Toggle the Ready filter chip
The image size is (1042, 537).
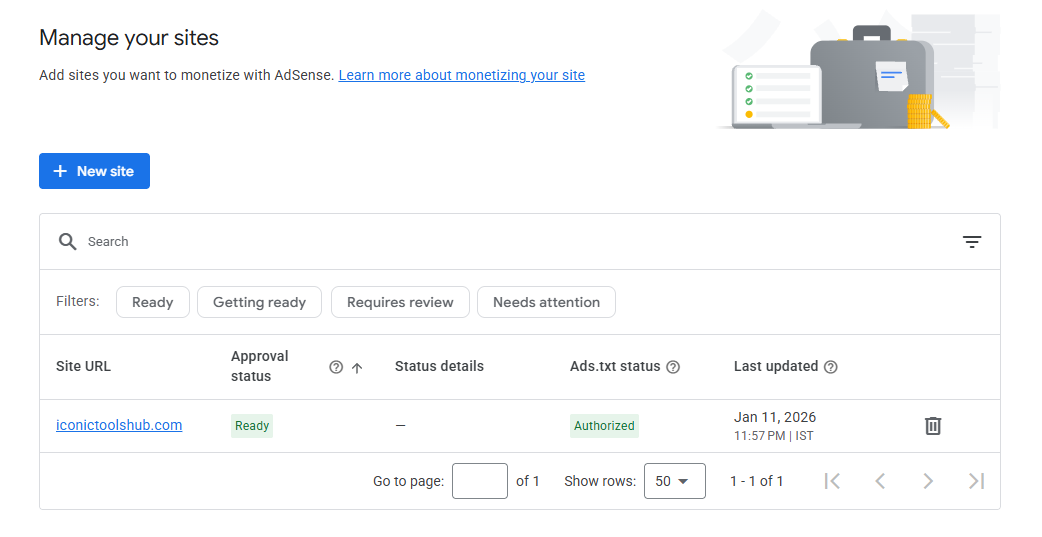(152, 302)
